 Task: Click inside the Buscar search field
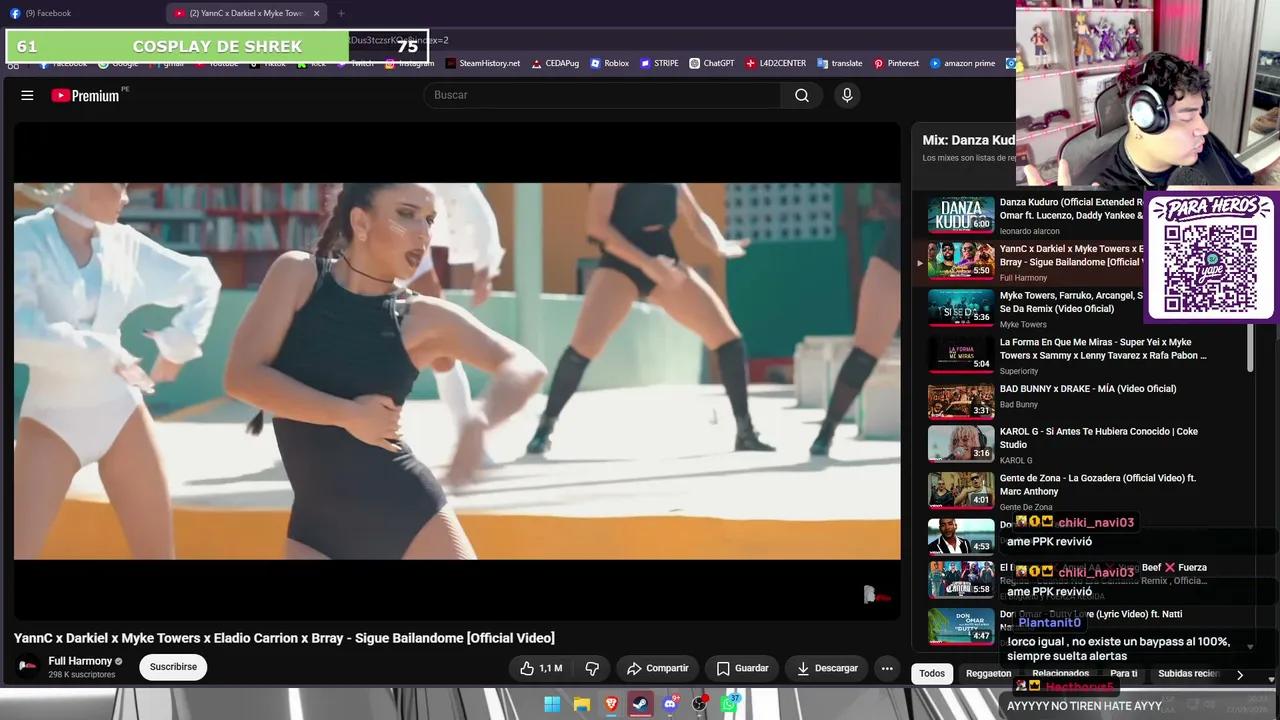pos(603,95)
